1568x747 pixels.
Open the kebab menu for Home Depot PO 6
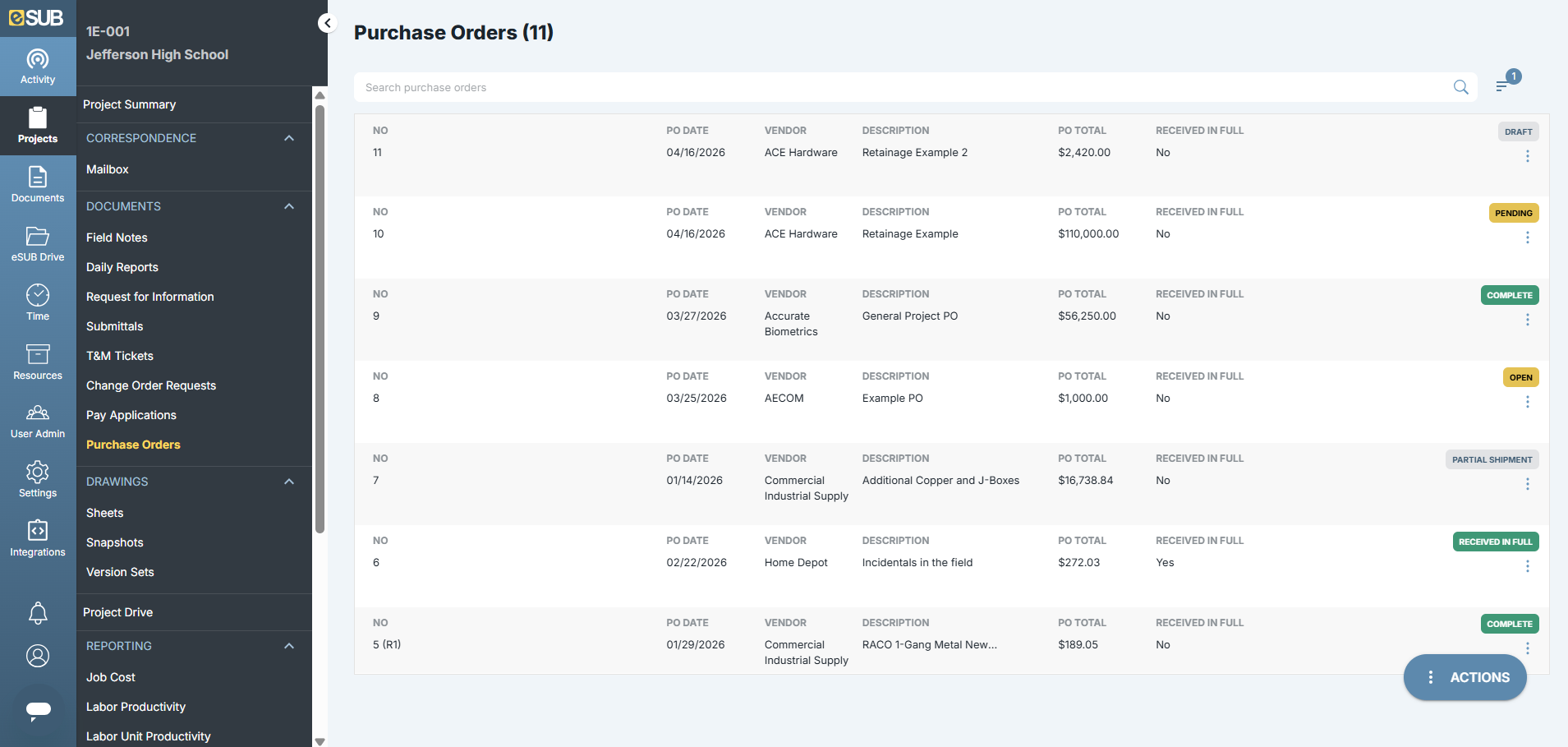coord(1528,566)
